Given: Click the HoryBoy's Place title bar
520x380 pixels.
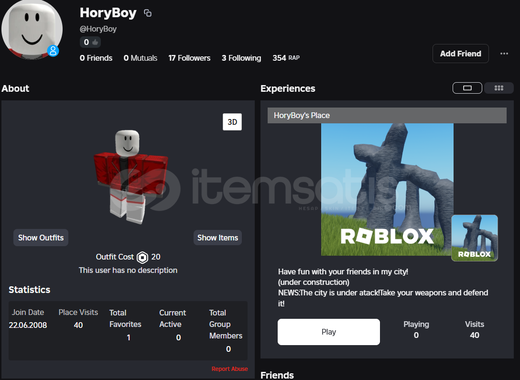Looking at the screenshot, I should [x=387, y=115].
